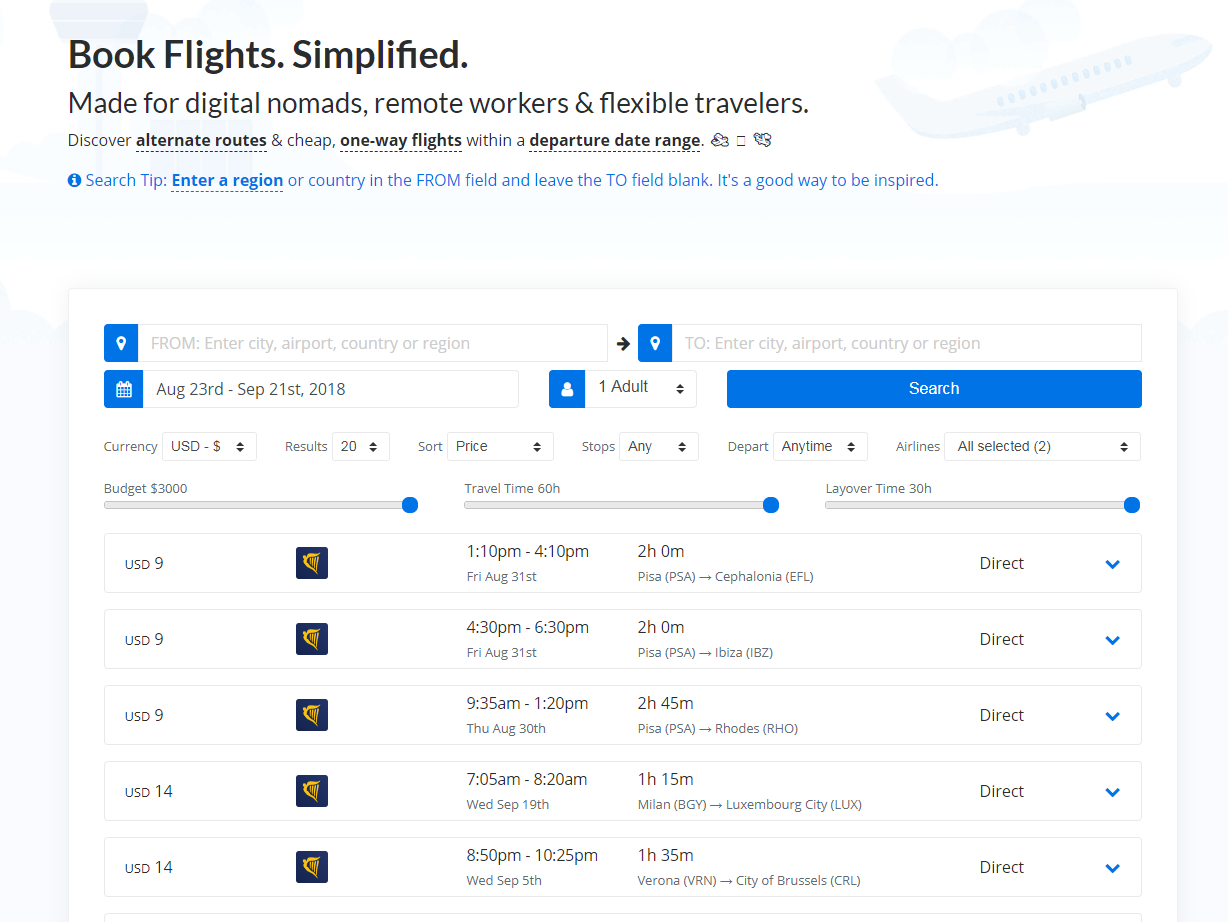The image size is (1228, 922).
Task: Expand the Pisa to Cephalonia flight details
Action: [x=1112, y=564]
